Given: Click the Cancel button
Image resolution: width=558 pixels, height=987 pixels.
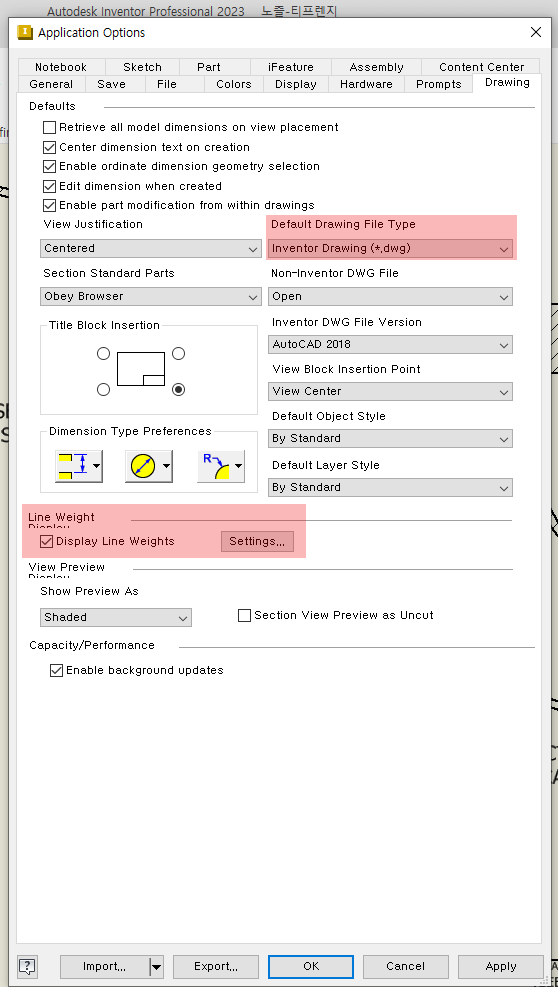Looking at the screenshot, I should point(406,966).
